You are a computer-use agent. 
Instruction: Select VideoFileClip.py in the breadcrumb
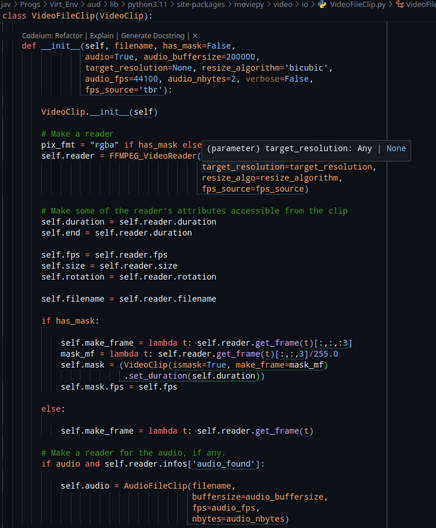(x=358, y=4)
